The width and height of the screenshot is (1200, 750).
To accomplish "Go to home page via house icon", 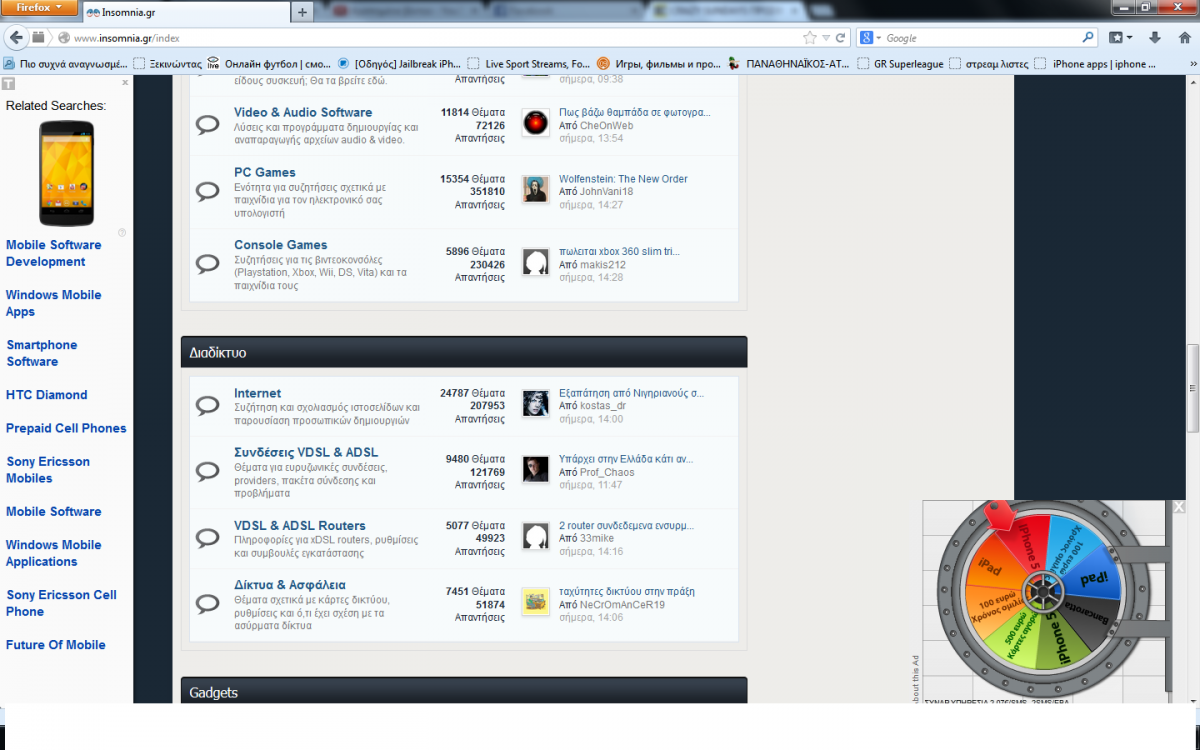I will click(1184, 38).
